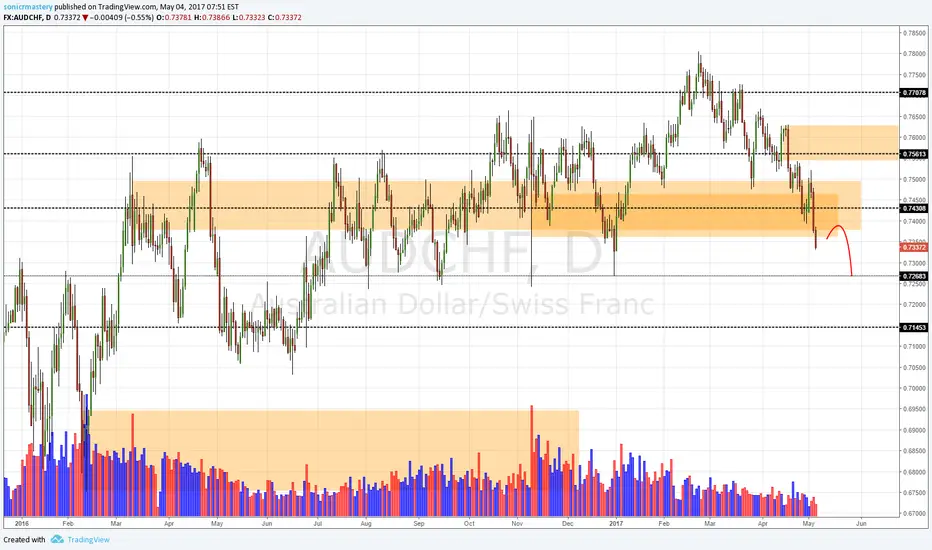Click the 0.78000 value on price axis

point(915,54)
